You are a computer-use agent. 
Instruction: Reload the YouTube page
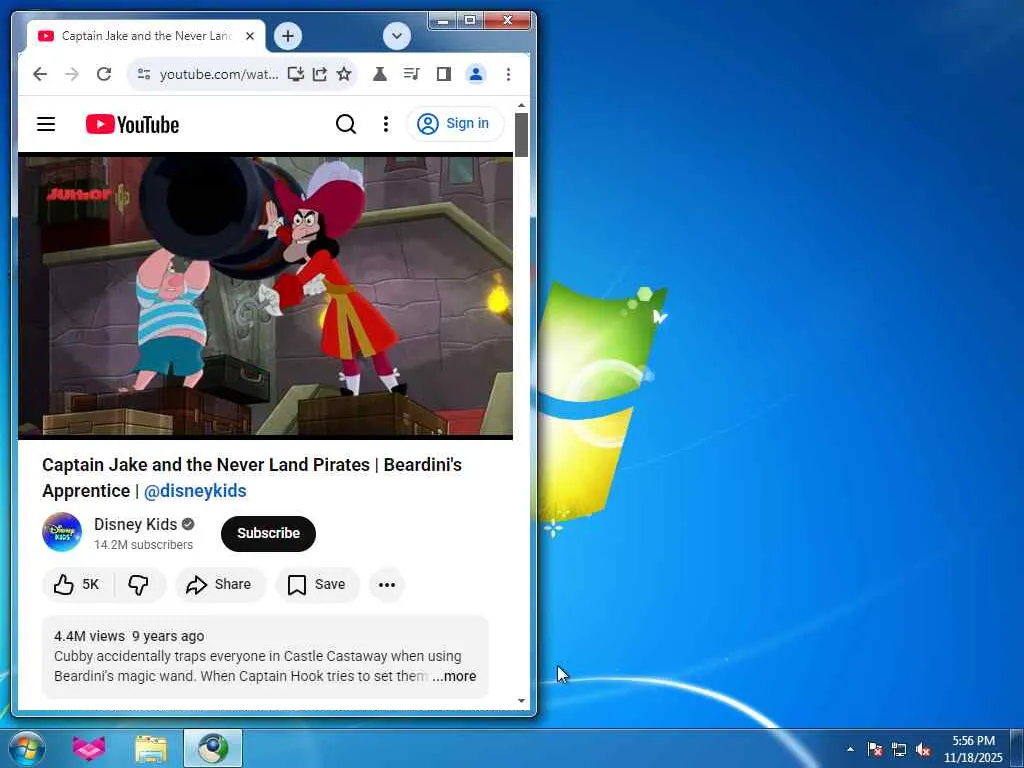104,74
